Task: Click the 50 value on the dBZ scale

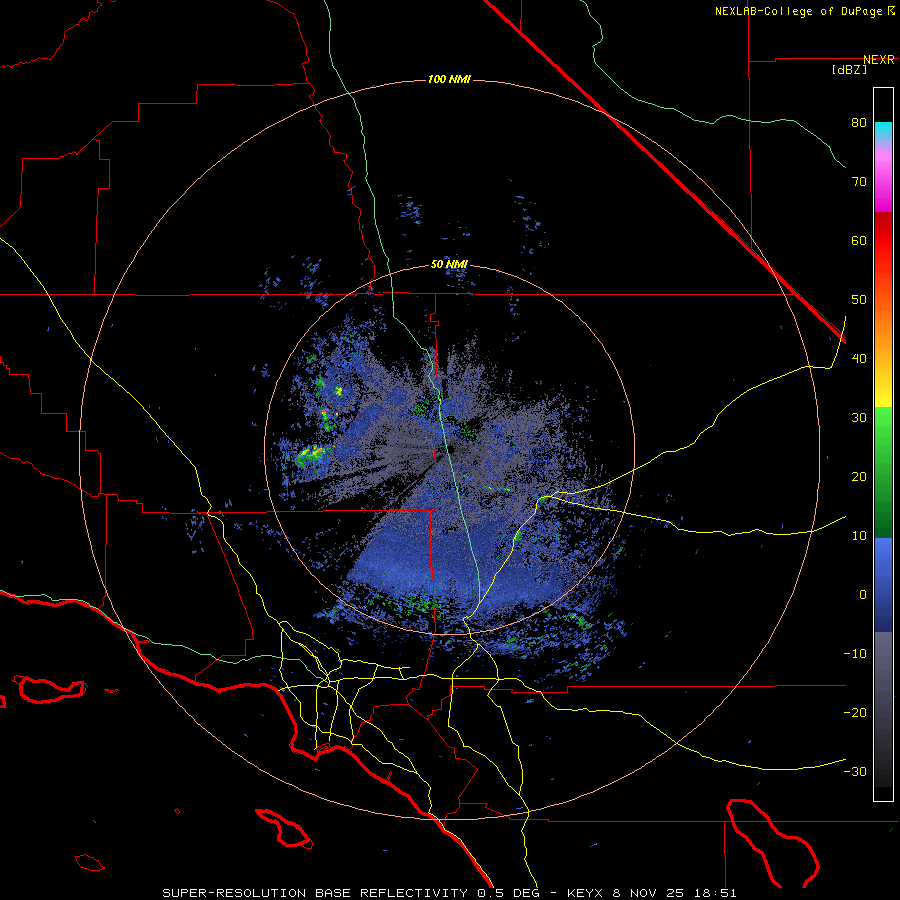Action: coord(859,300)
